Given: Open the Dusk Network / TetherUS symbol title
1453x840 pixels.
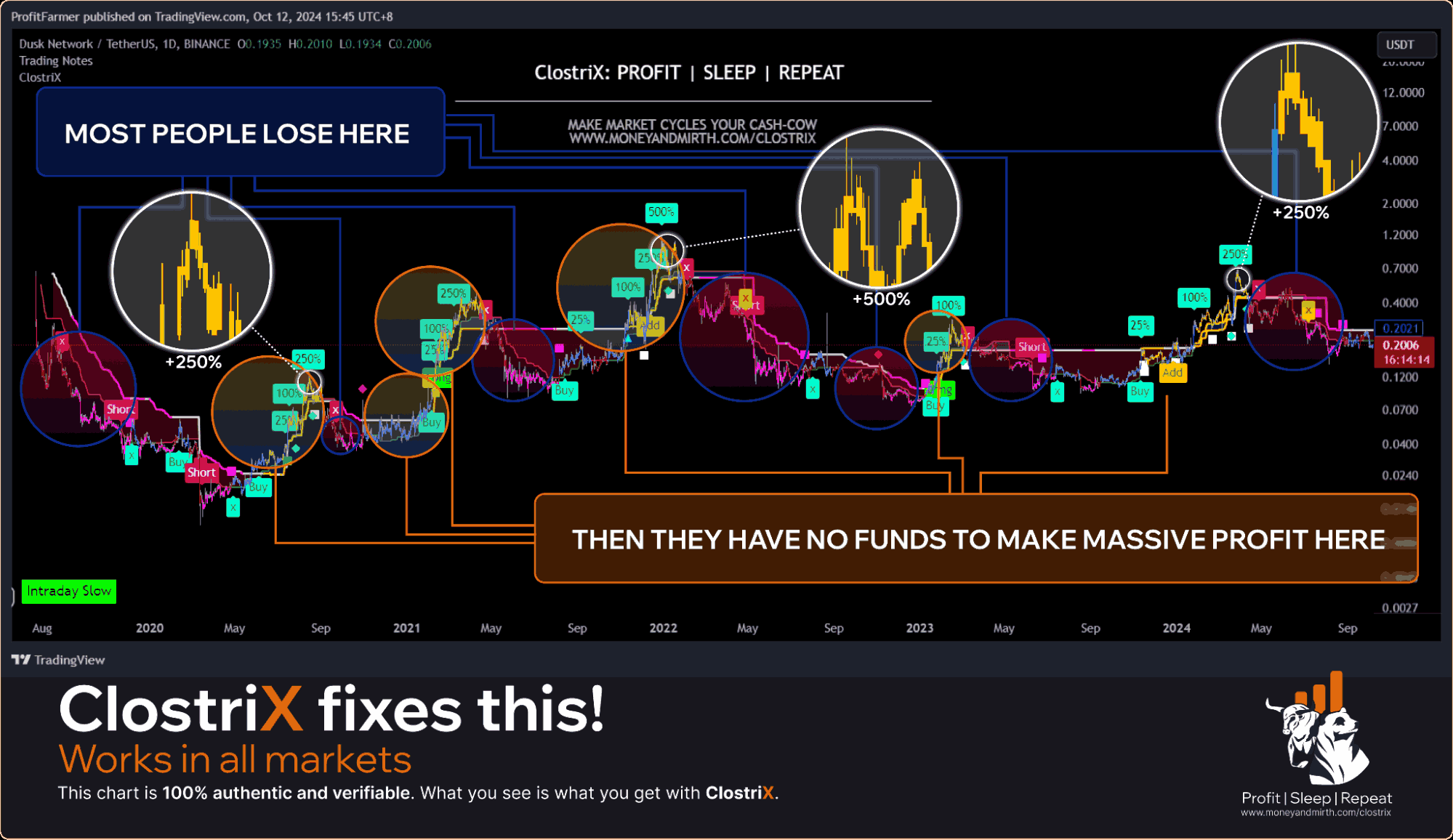Looking at the screenshot, I should click(87, 44).
